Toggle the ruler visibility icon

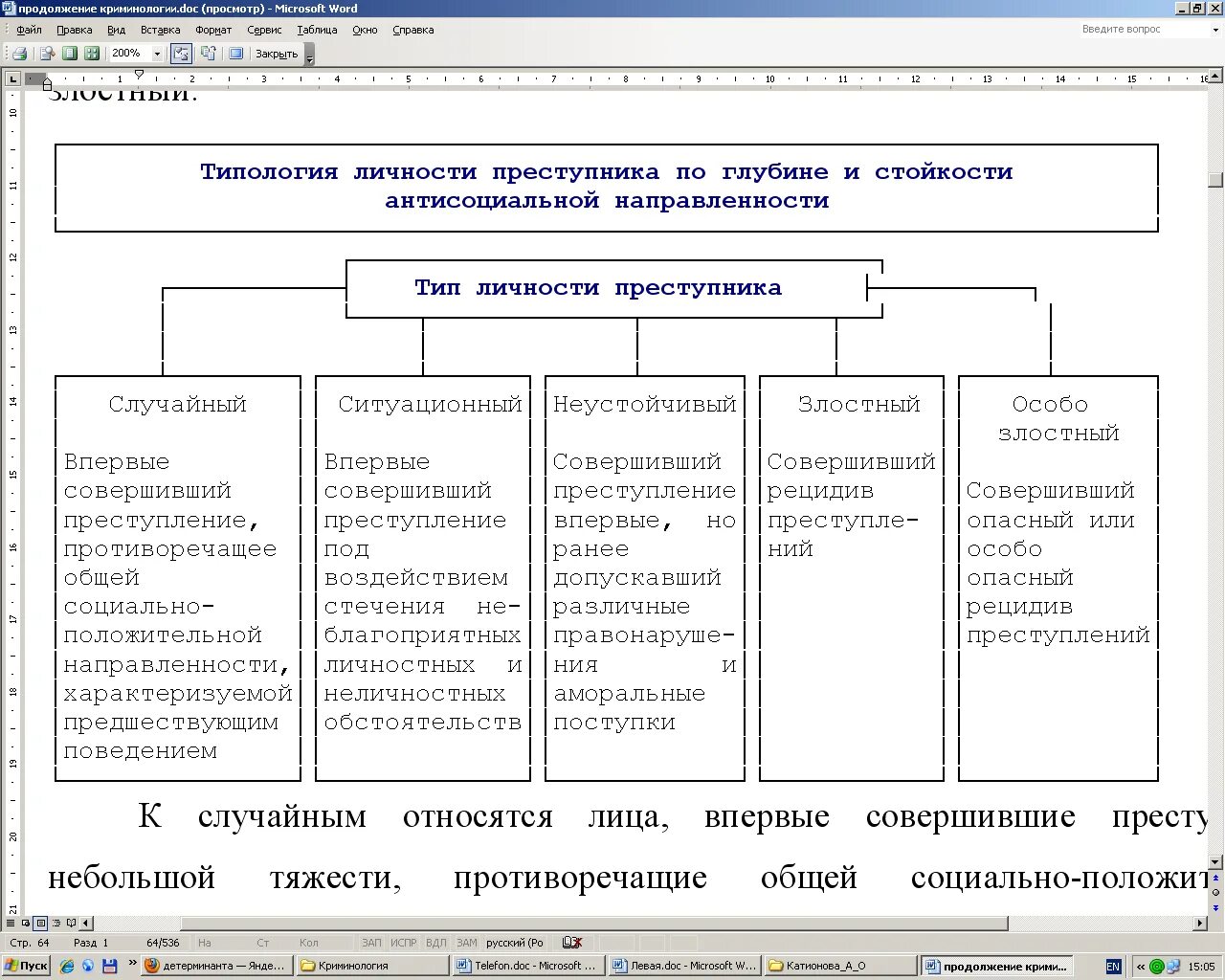tap(181, 53)
